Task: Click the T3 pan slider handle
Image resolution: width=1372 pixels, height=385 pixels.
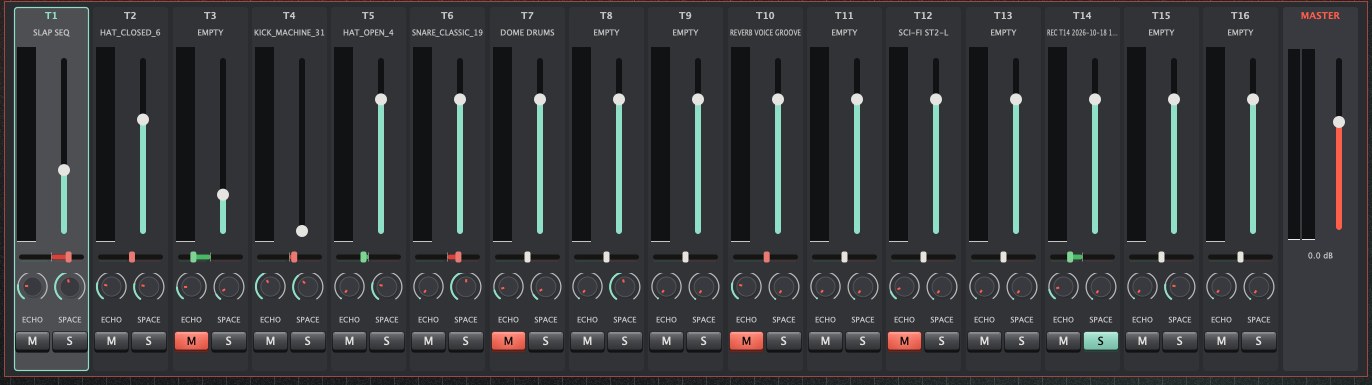Action: pos(194,257)
